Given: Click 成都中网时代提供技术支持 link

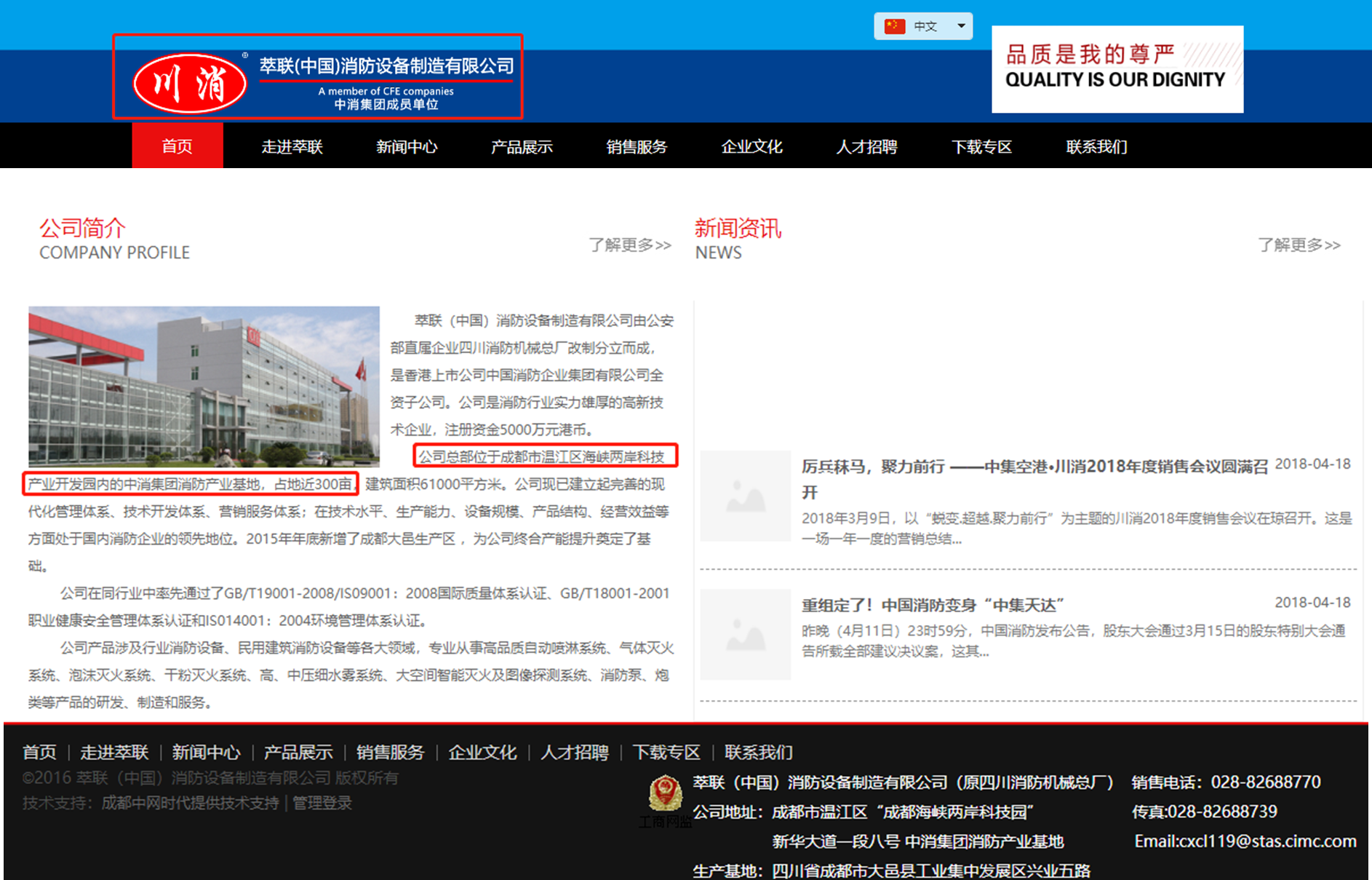Looking at the screenshot, I should tap(190, 803).
